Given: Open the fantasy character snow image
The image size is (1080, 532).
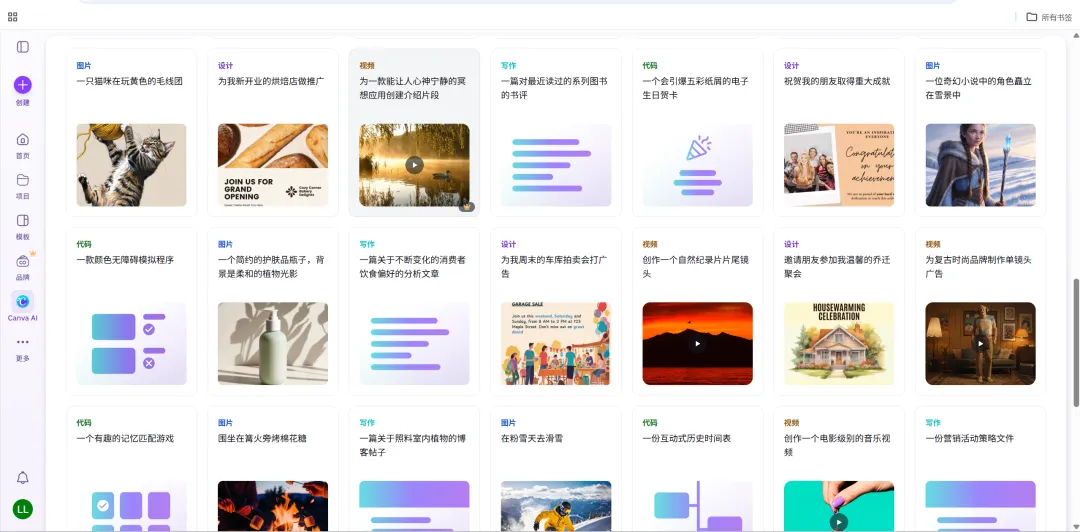Looking at the screenshot, I should coord(981,165).
